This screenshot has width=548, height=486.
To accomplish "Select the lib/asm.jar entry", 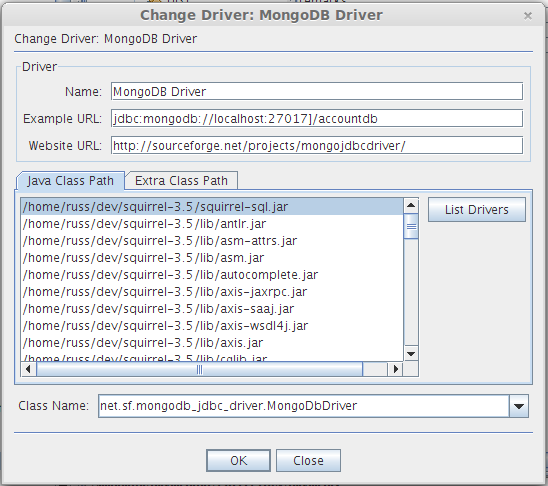I will pyautogui.click(x=212, y=258).
